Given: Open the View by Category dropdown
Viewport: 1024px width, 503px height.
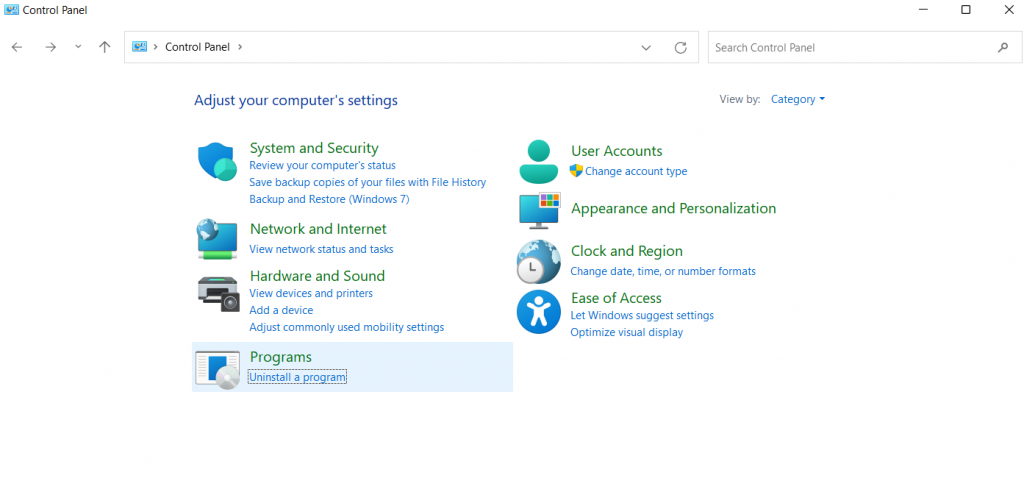Looking at the screenshot, I should pos(798,99).
